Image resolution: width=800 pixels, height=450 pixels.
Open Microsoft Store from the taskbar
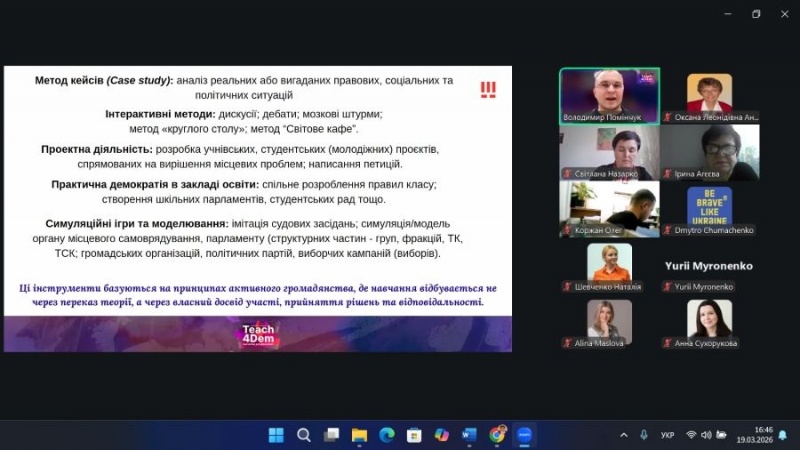pyautogui.click(x=414, y=435)
